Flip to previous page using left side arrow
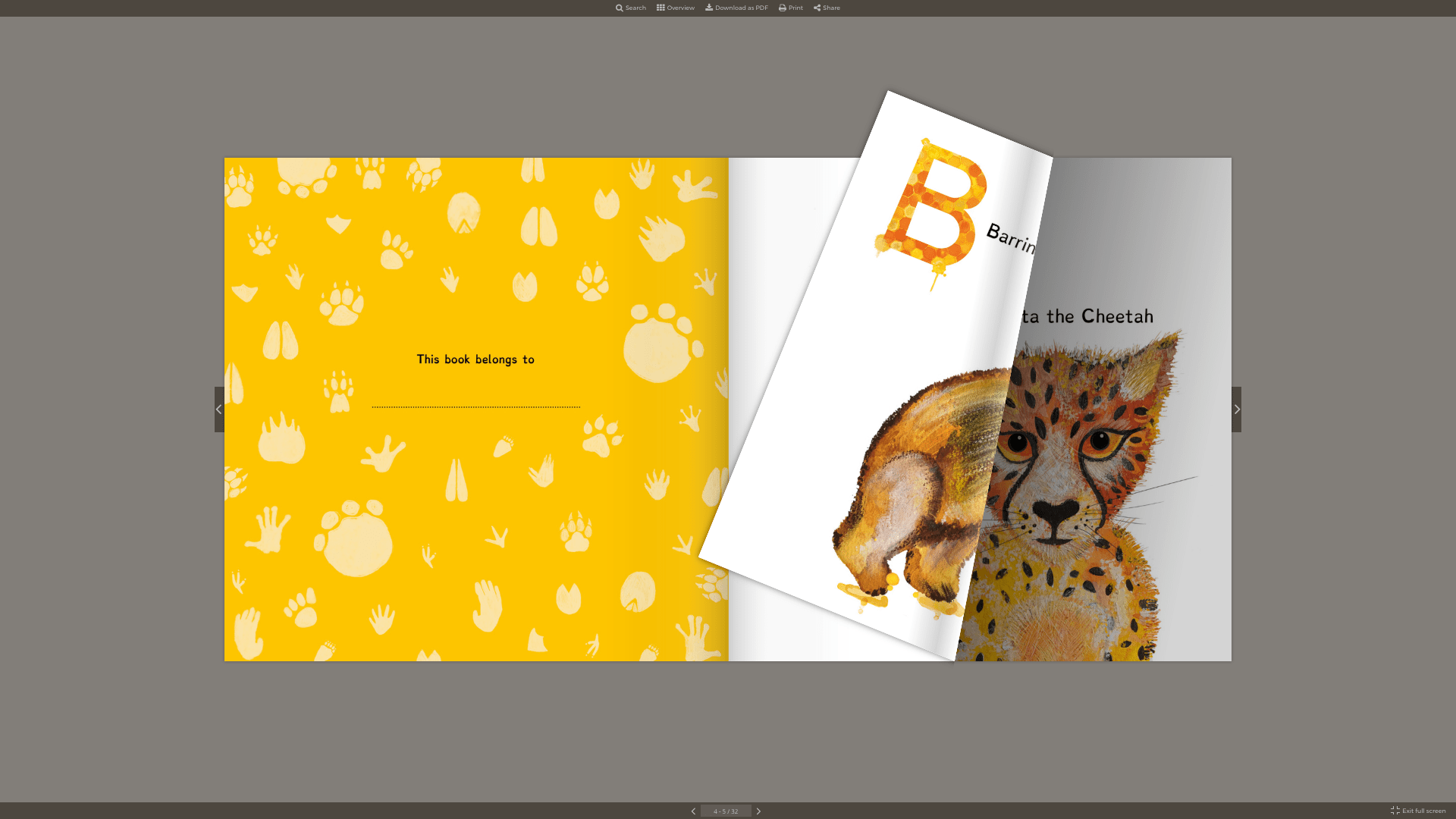Image resolution: width=1456 pixels, height=819 pixels. [219, 409]
